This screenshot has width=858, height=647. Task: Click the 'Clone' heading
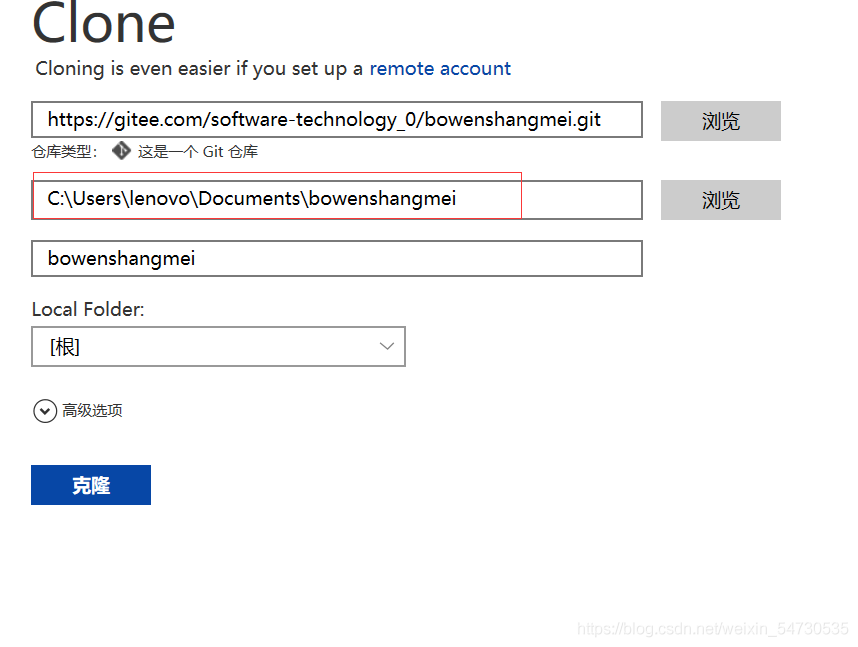click(103, 23)
